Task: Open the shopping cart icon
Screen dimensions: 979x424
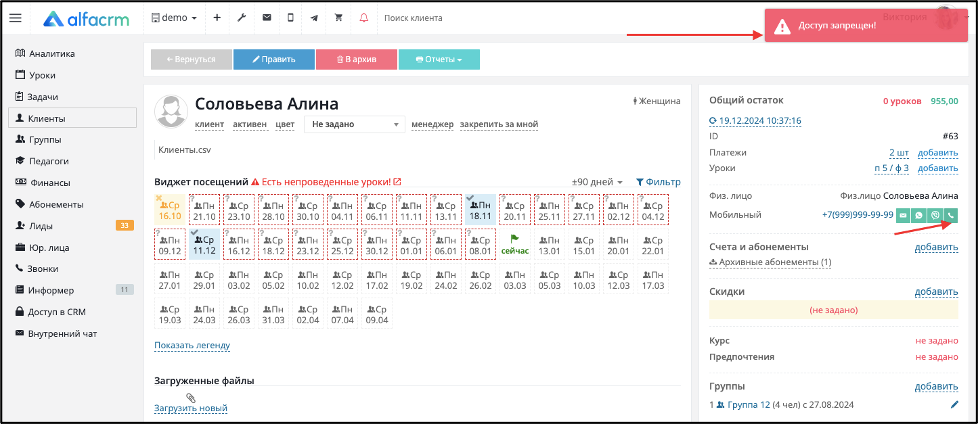Action: (x=339, y=18)
